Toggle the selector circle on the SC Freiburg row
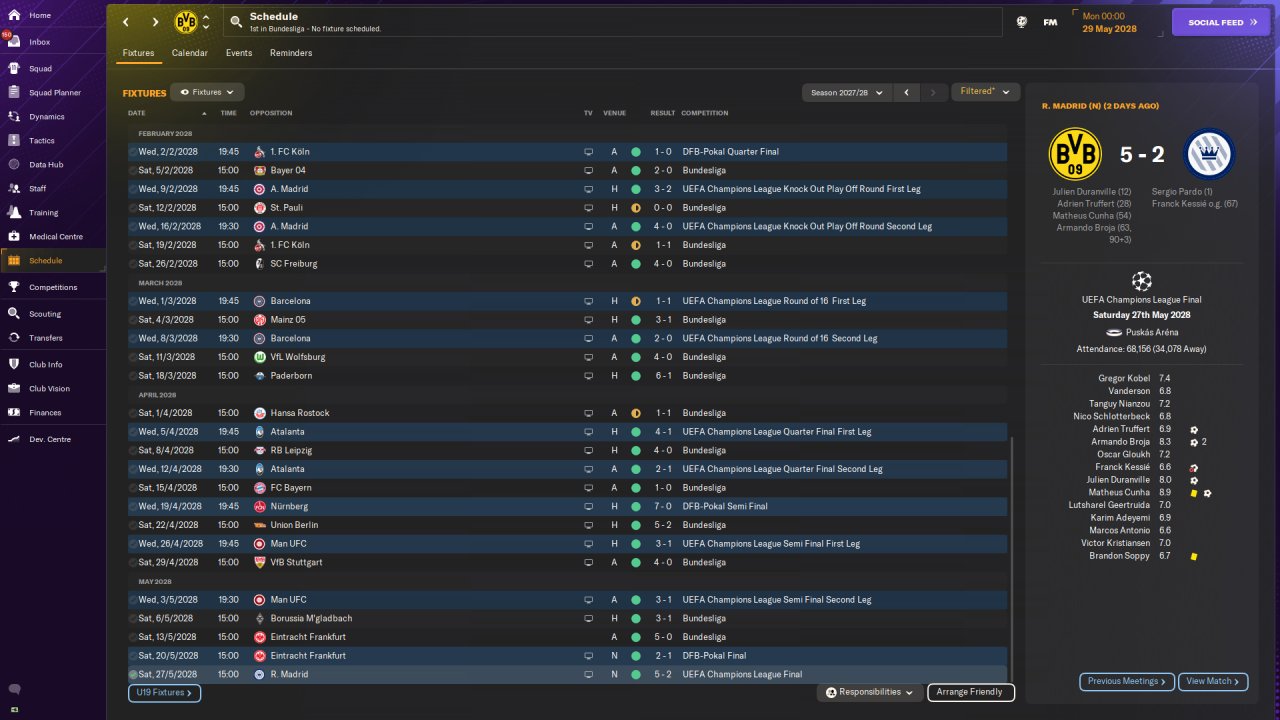Image resolution: width=1280 pixels, height=720 pixels. 133,264
